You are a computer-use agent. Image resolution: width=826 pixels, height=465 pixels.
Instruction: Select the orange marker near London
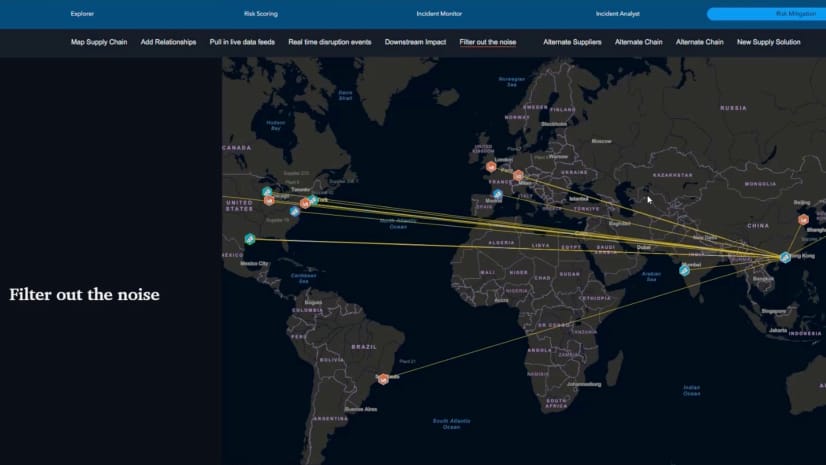coord(491,167)
